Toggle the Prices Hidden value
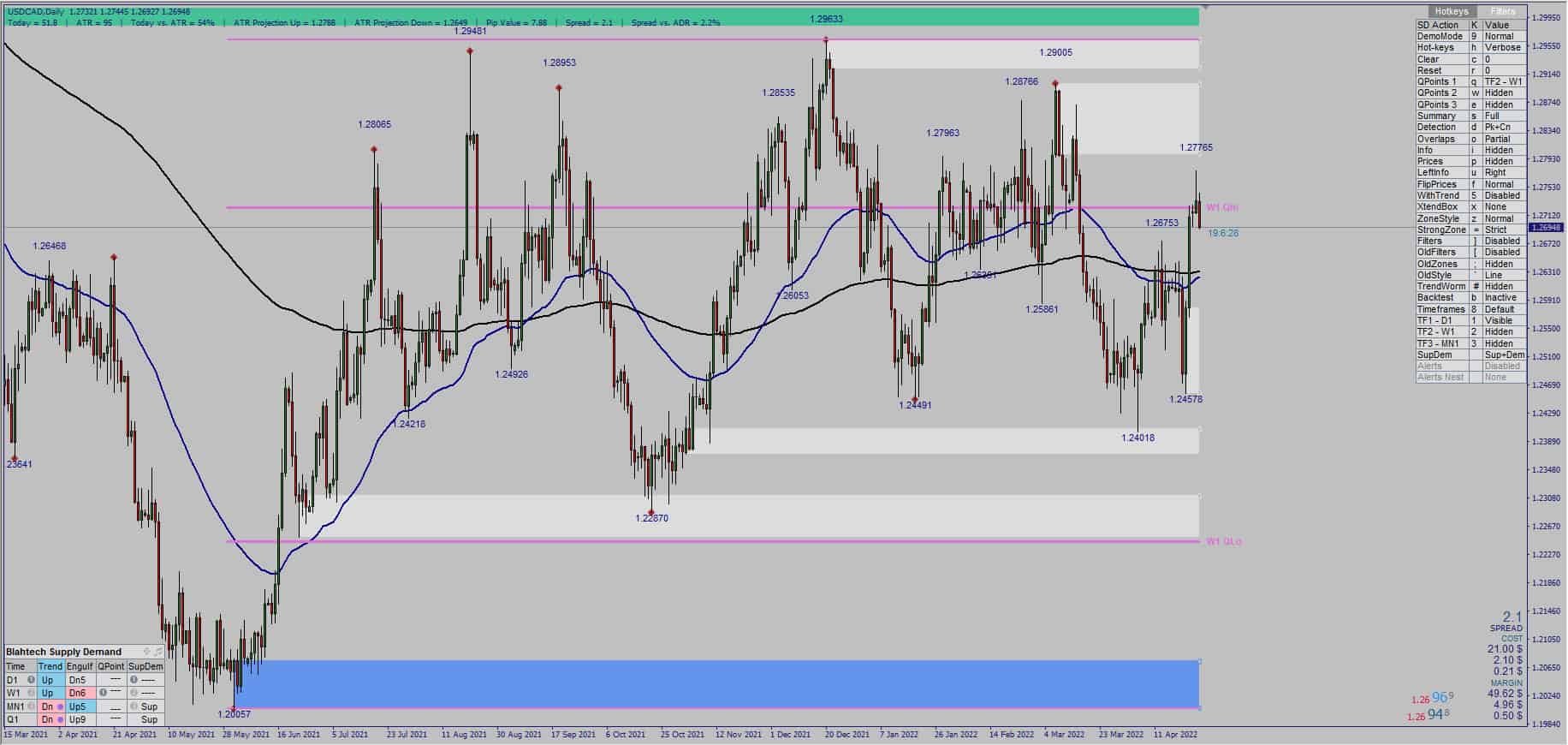1568x745 pixels. pos(1504,161)
